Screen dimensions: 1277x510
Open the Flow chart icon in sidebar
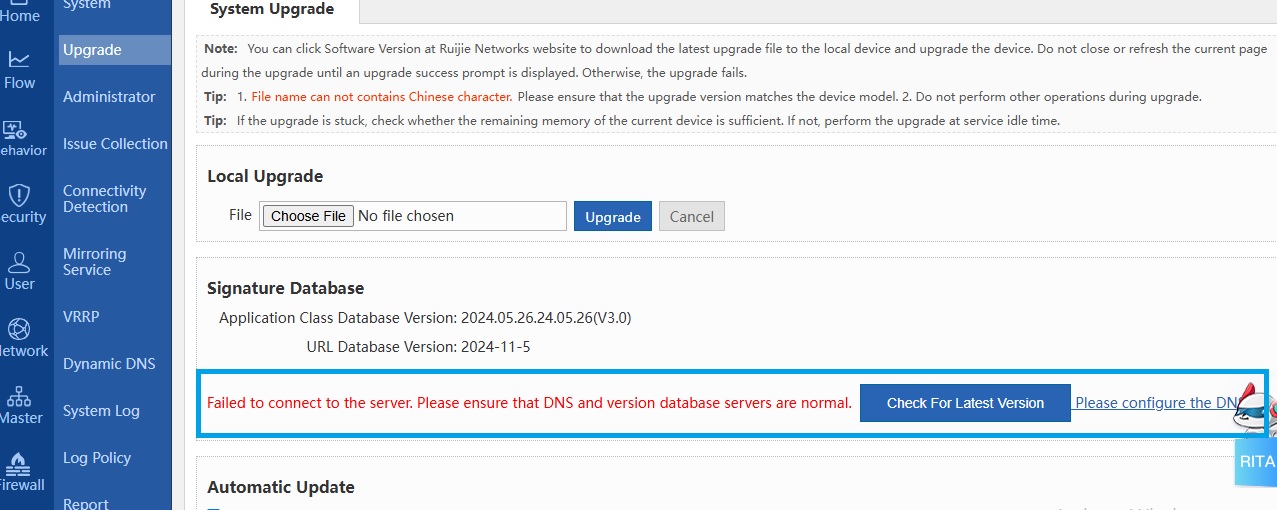19,60
